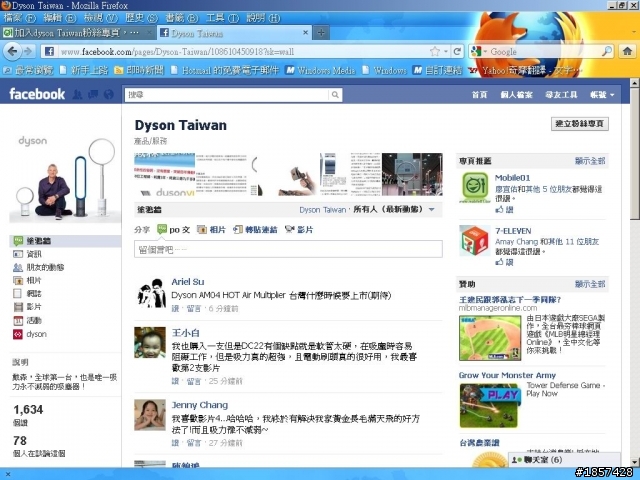Open Hotmail bookmark in bookmarks toolbar
Screen dimensions: 640x480
(x=225, y=70)
